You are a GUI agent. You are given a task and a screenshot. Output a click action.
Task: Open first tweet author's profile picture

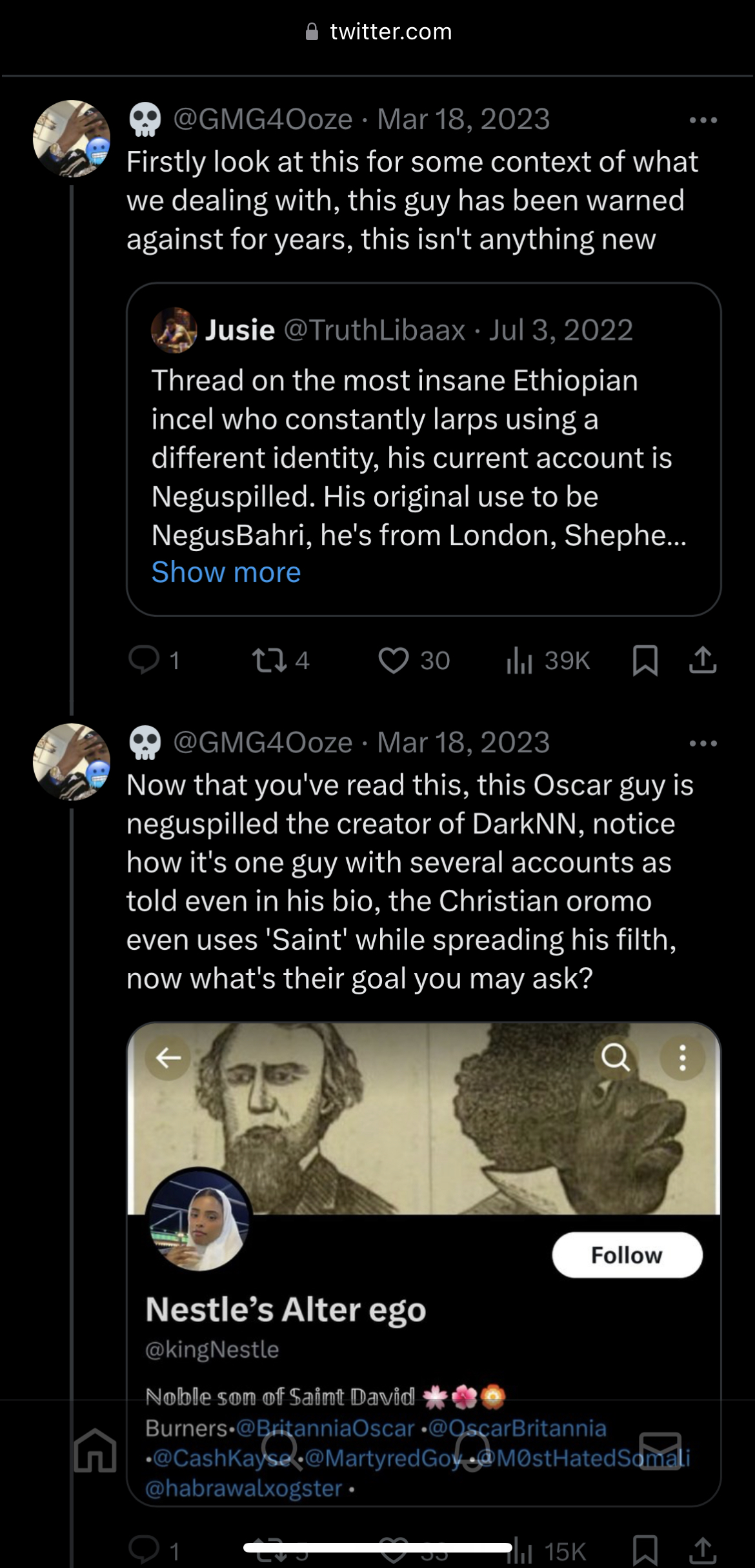[x=72, y=139]
